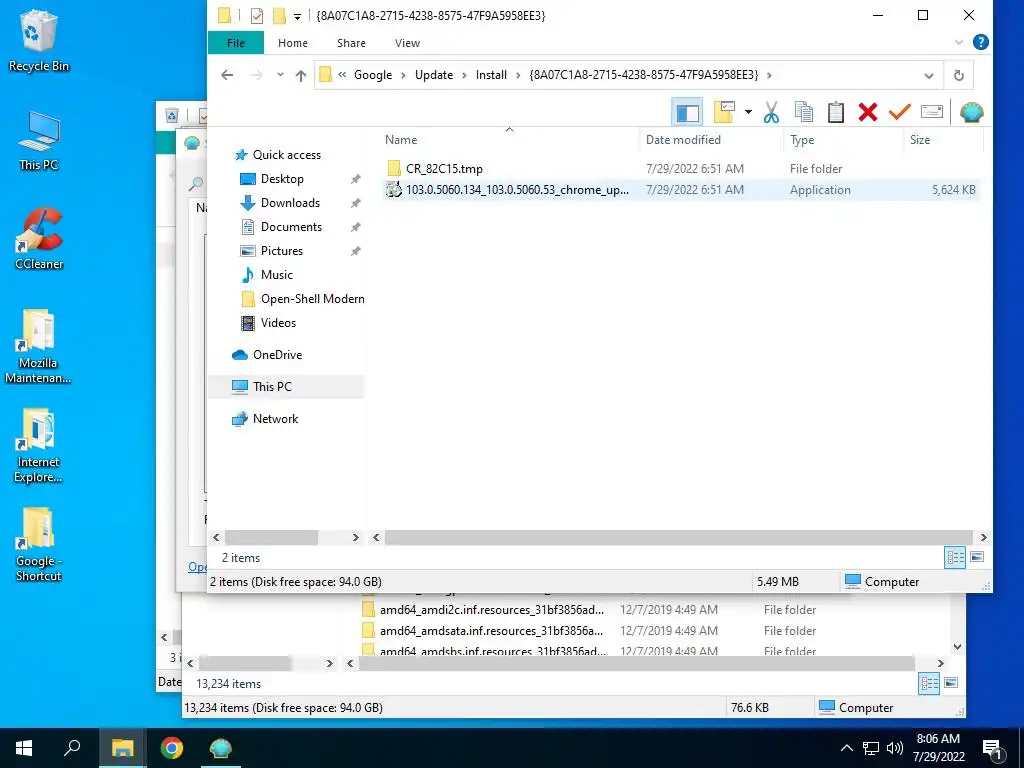Switch back window to large icons view
This screenshot has height=768, width=1024.
[x=952, y=683]
